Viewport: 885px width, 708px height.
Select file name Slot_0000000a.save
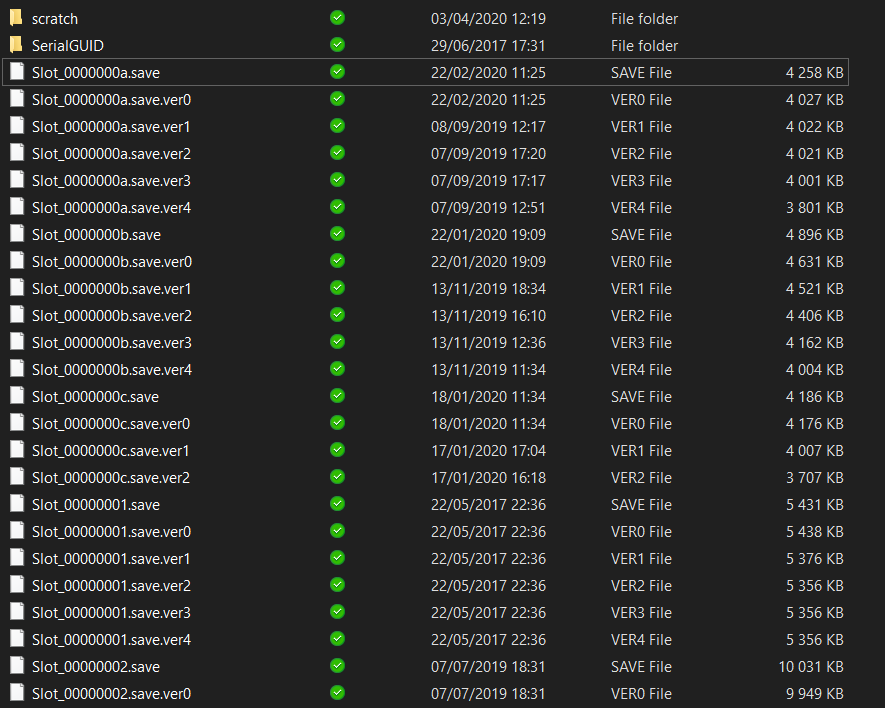point(96,73)
